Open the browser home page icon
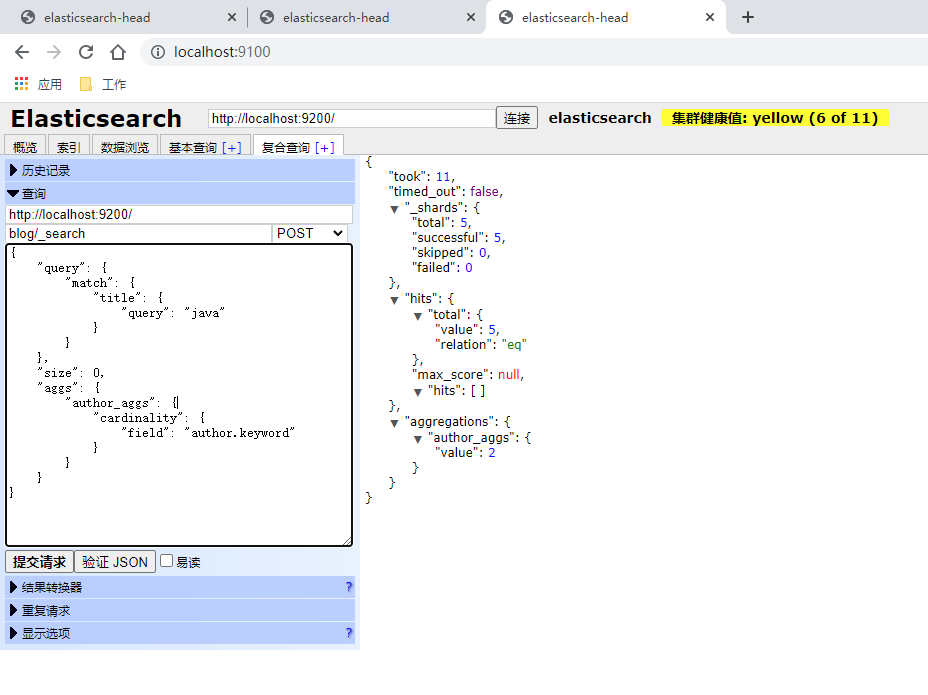Viewport: 928px width, 695px height. point(118,52)
